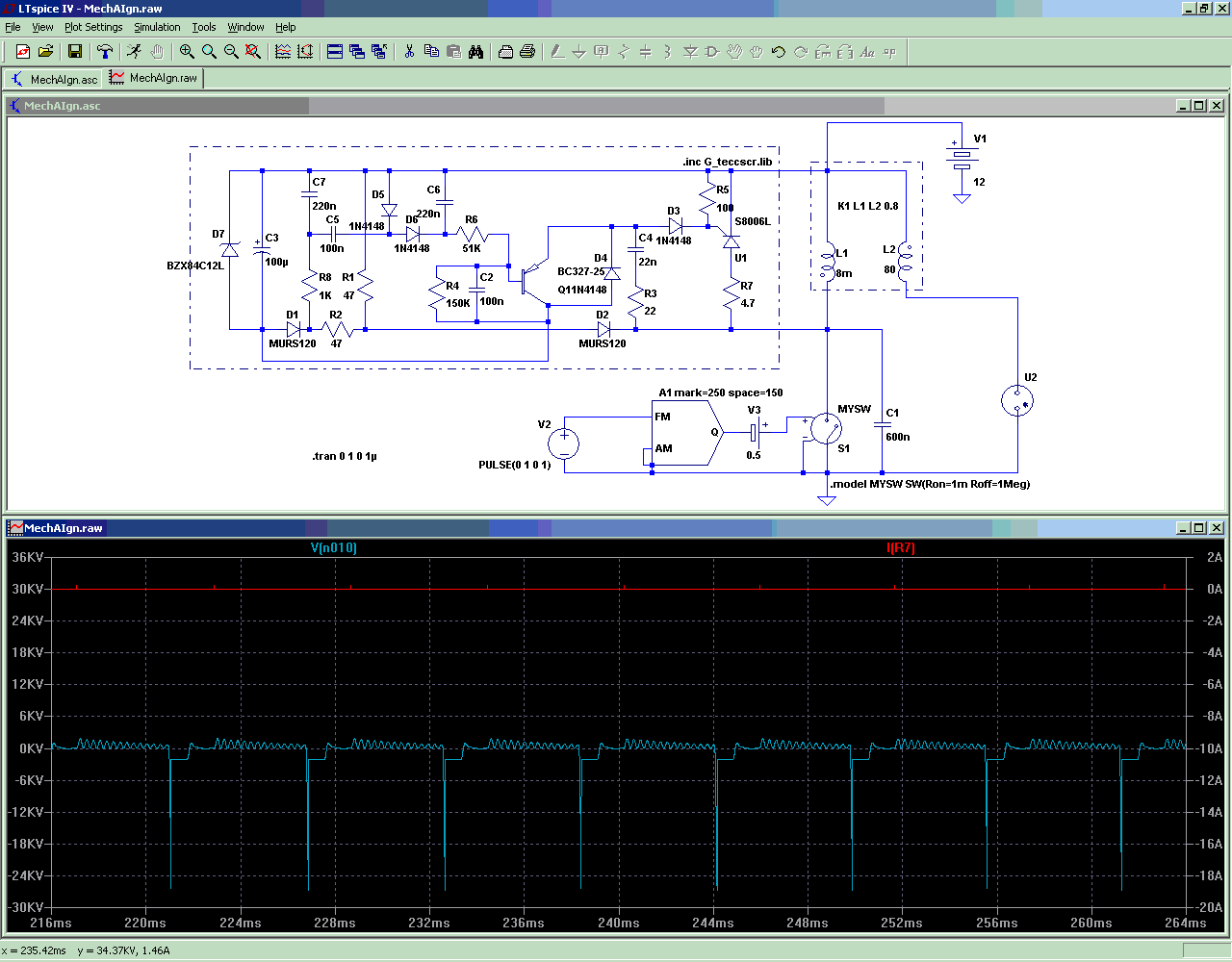
Task: Save using the floppy disk icon
Action: pos(75,52)
